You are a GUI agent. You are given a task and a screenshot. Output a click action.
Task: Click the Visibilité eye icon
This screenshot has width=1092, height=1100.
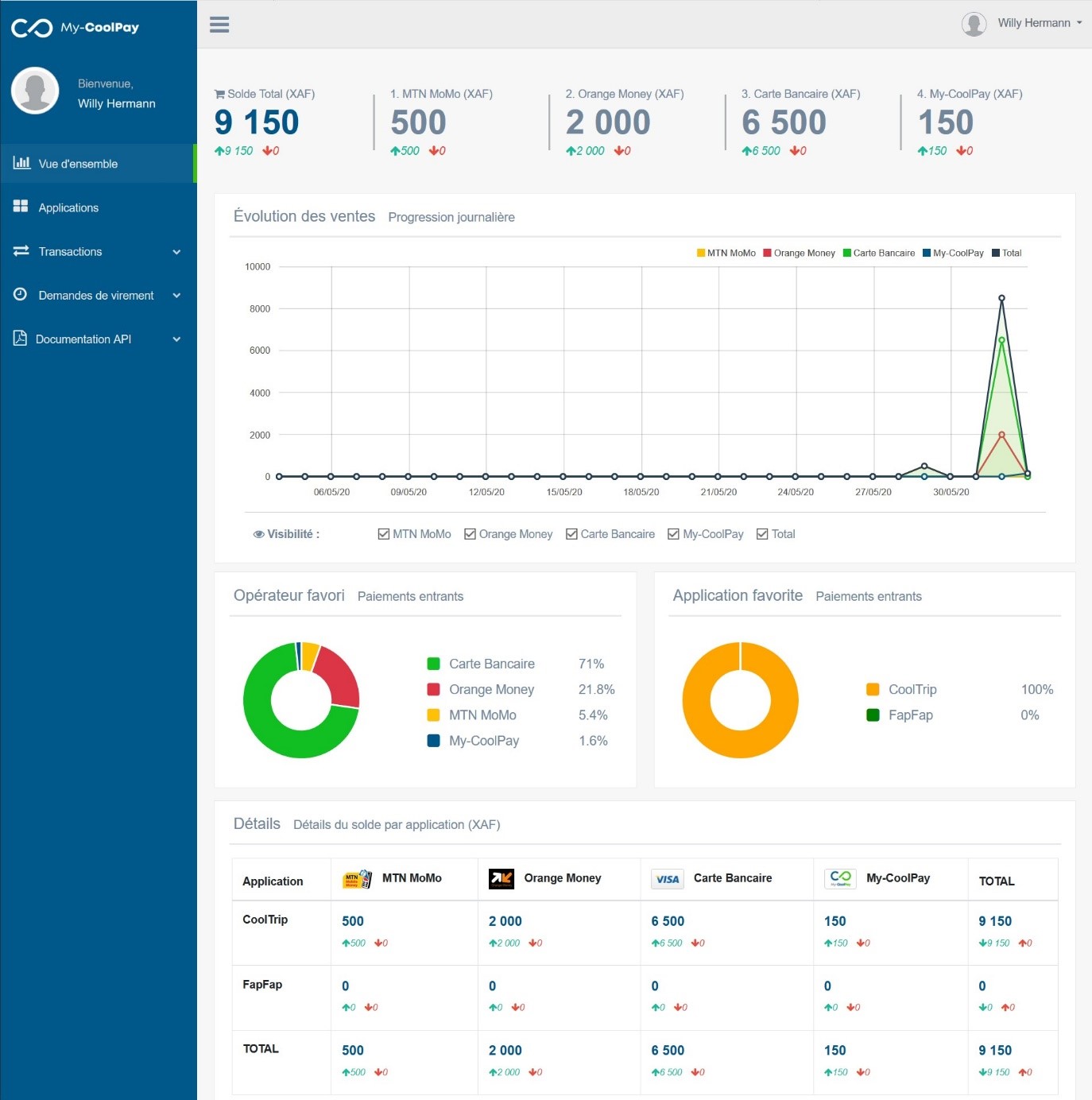pos(259,534)
